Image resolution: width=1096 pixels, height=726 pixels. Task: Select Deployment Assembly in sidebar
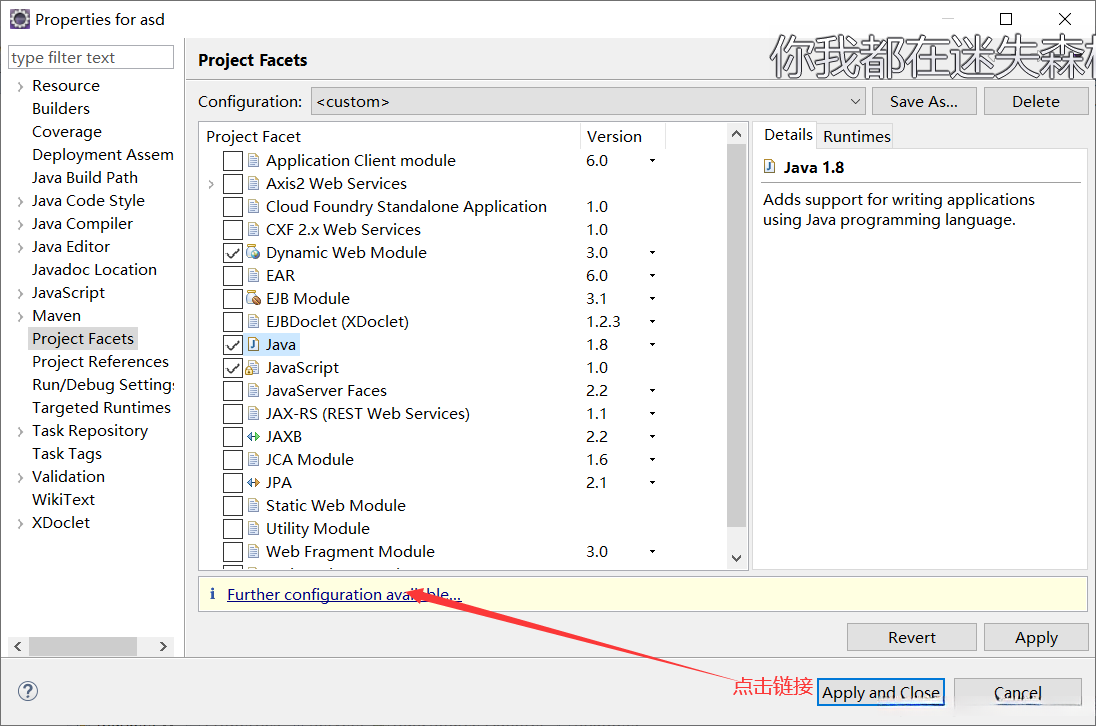[x=103, y=154]
